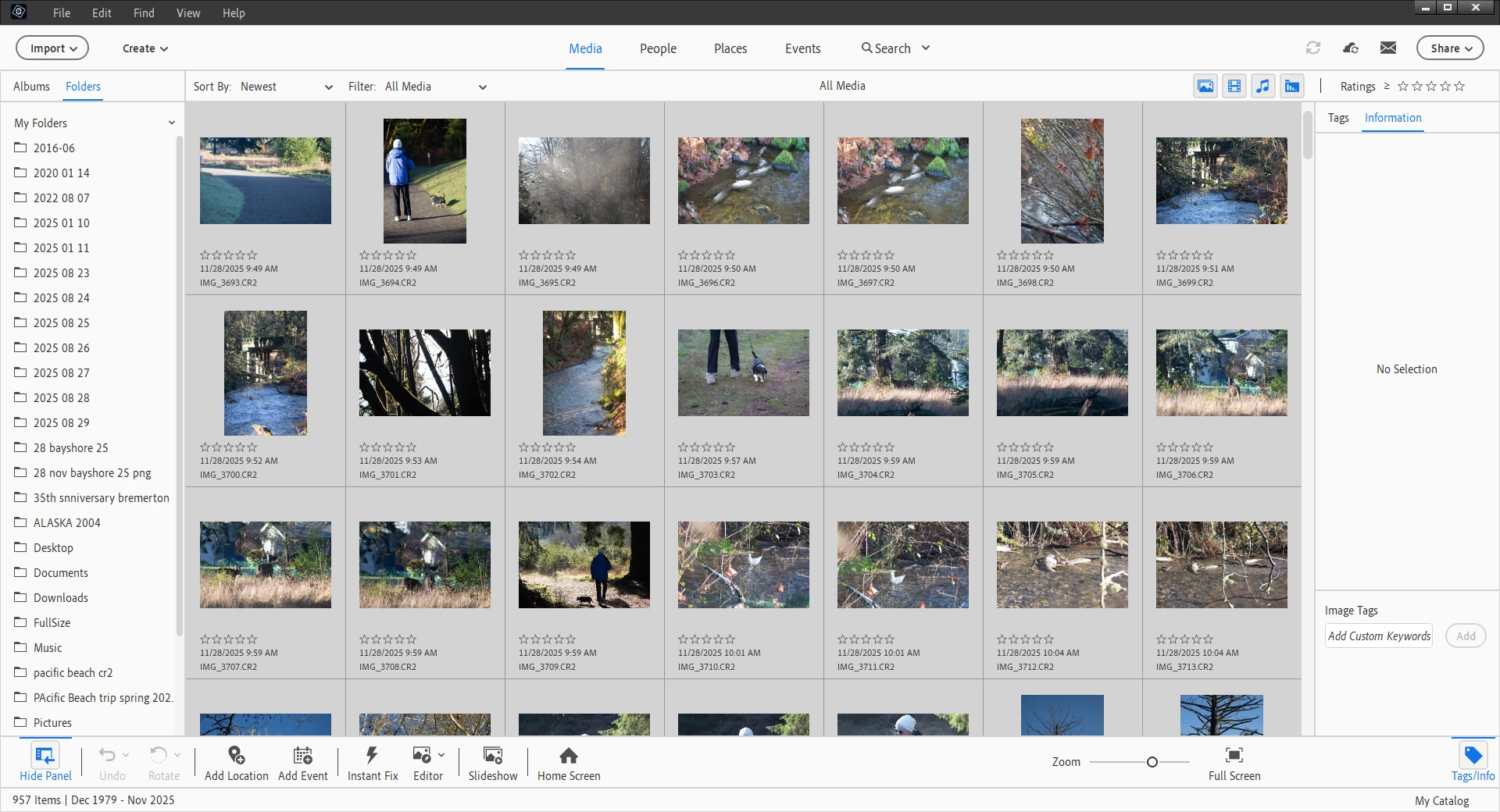1500x812 pixels.
Task: Open the Find menu
Action: pyautogui.click(x=144, y=12)
